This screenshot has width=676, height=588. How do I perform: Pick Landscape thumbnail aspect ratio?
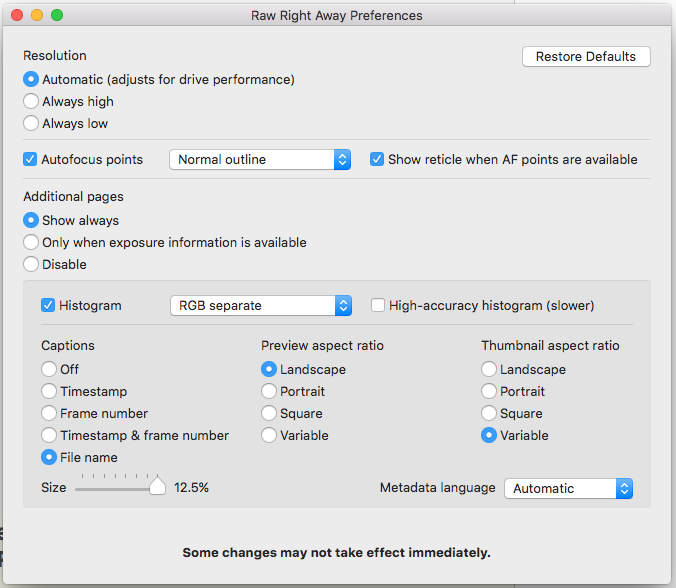tap(489, 369)
